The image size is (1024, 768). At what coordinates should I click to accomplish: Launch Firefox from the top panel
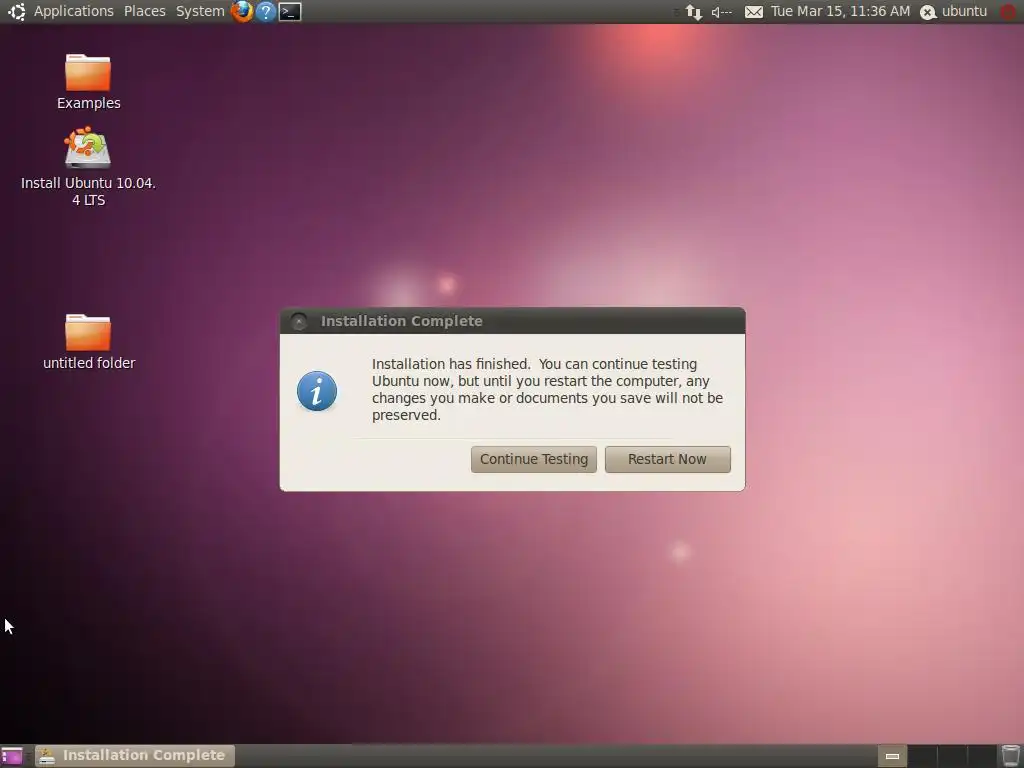pyautogui.click(x=242, y=11)
